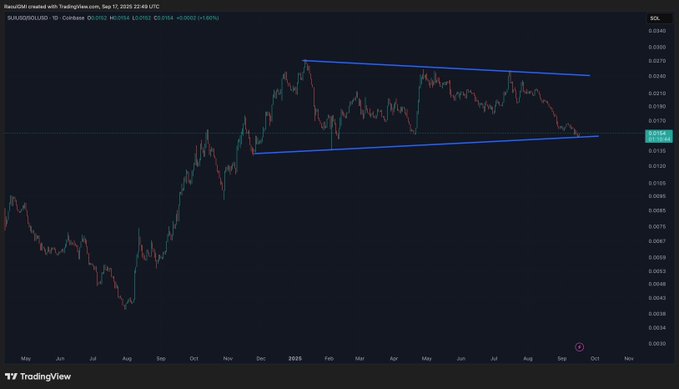
Task: Click the lower blue trendline
Action: [427, 145]
